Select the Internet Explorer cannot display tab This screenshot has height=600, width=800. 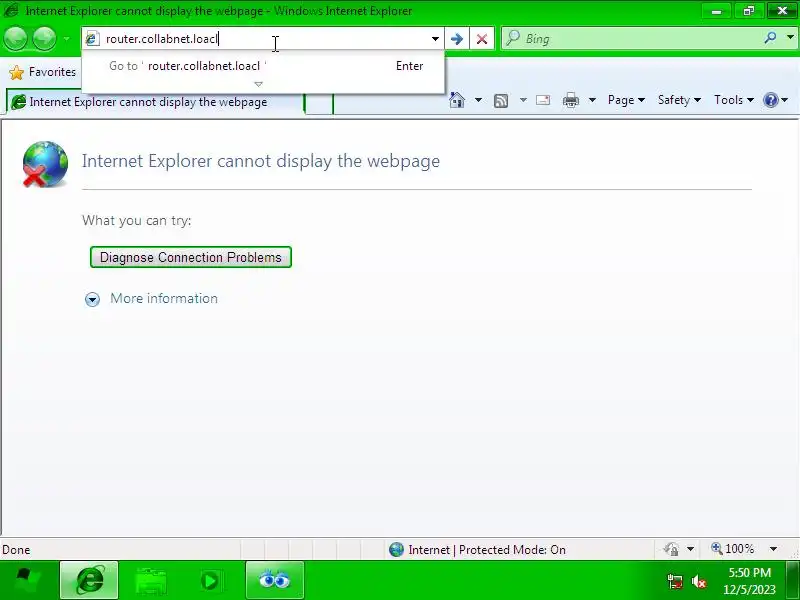pyautogui.click(x=155, y=102)
